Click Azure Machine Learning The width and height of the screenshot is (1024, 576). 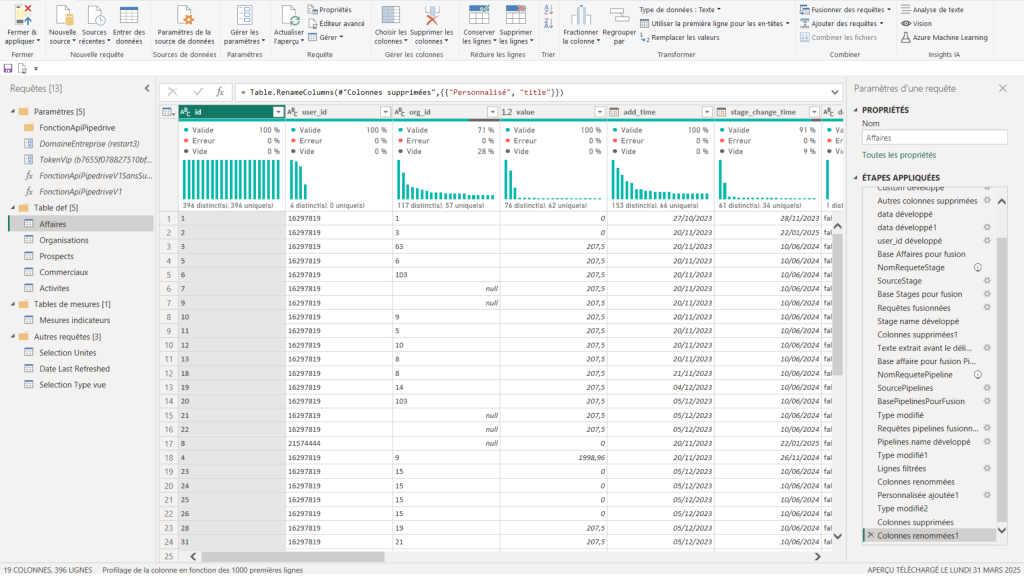(944, 38)
